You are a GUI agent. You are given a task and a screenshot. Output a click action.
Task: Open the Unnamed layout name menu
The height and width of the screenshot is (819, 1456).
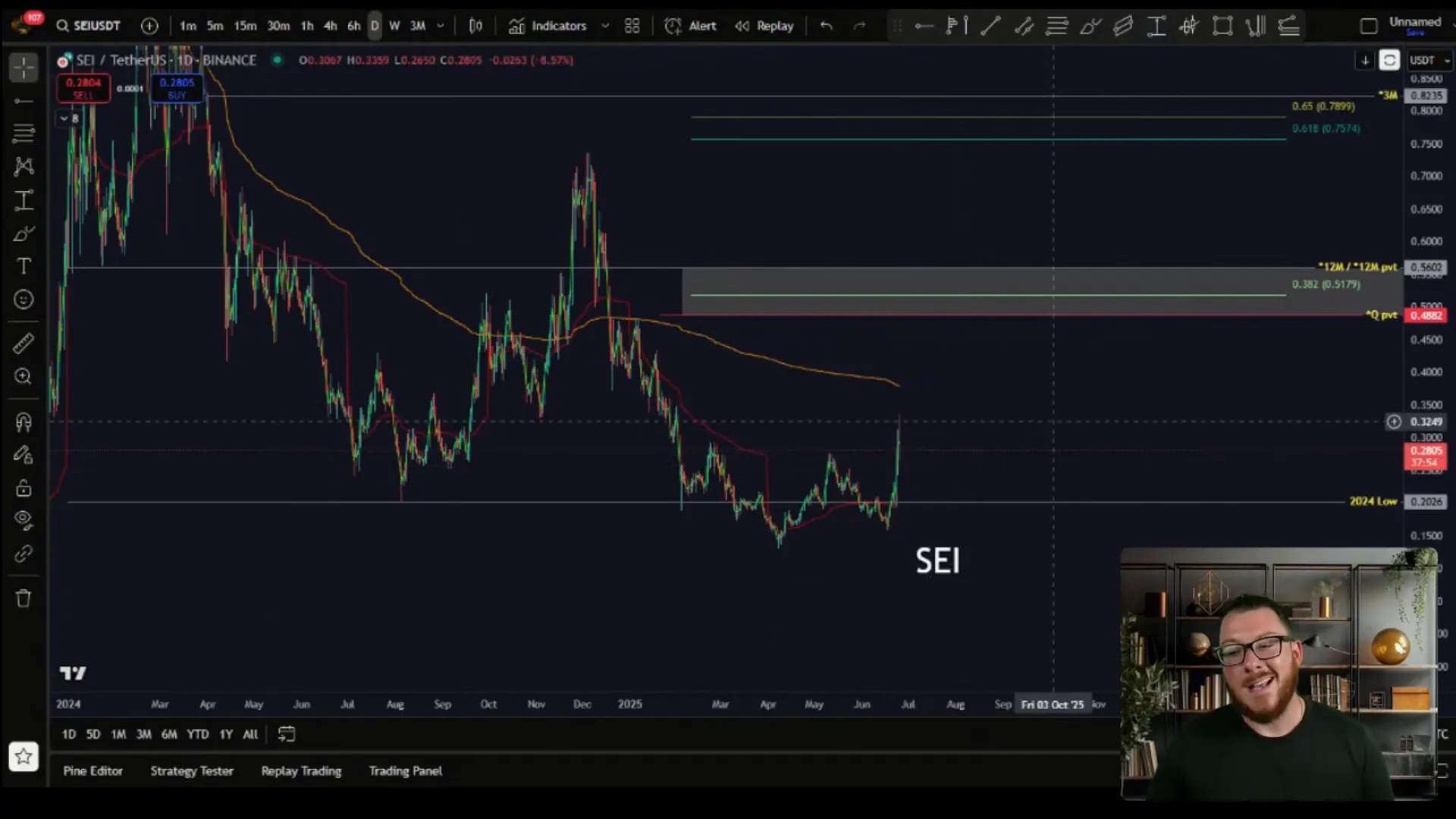coord(1415,26)
